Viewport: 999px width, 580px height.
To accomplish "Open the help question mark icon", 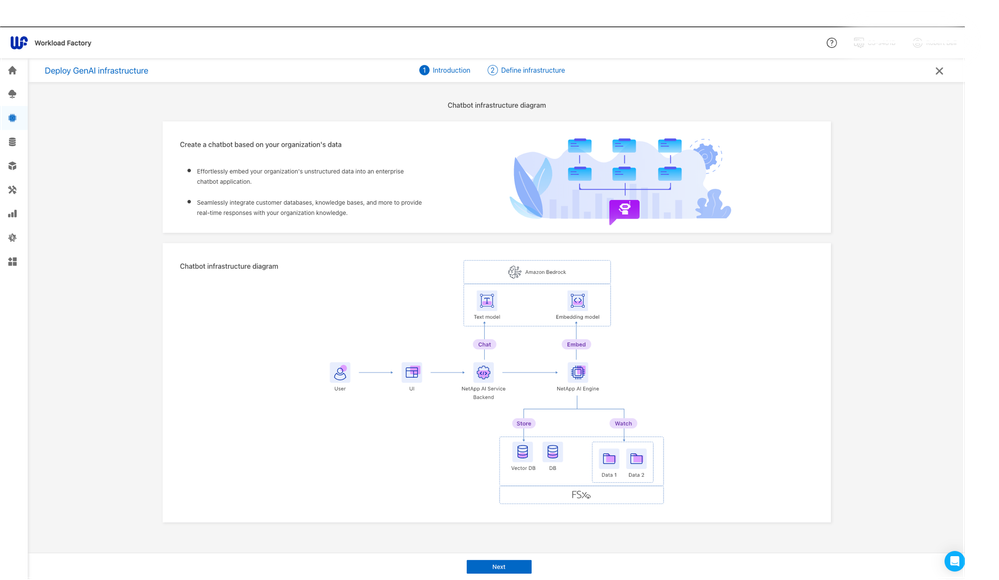I will [831, 43].
